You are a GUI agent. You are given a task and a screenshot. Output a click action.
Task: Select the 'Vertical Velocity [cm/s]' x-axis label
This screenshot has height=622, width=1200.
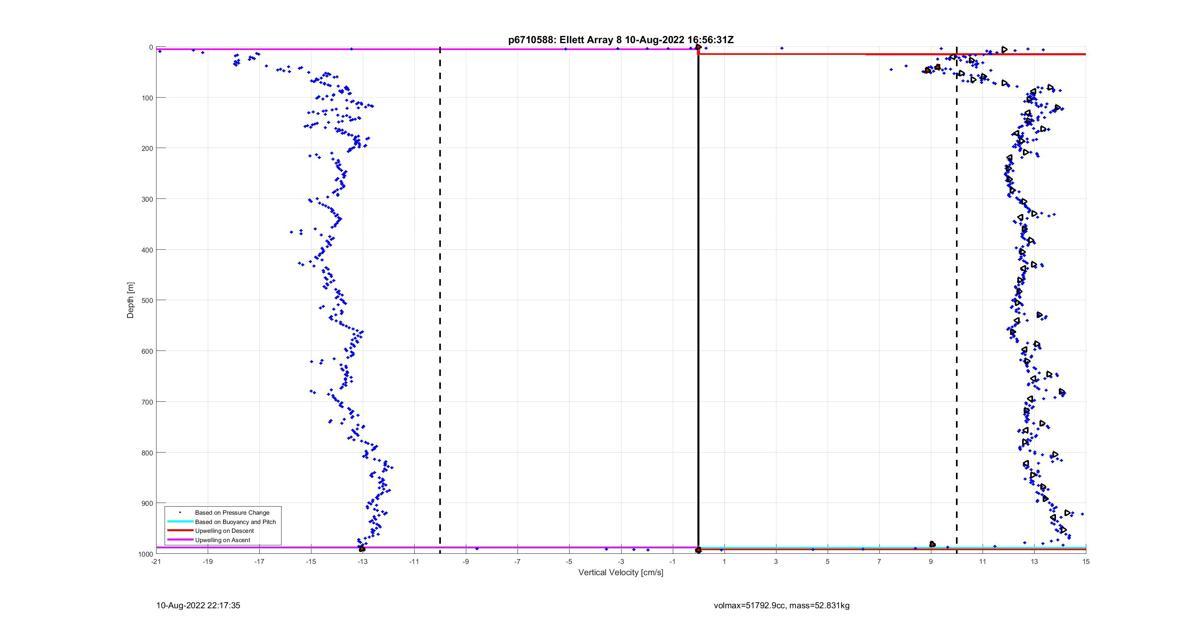tap(621, 573)
